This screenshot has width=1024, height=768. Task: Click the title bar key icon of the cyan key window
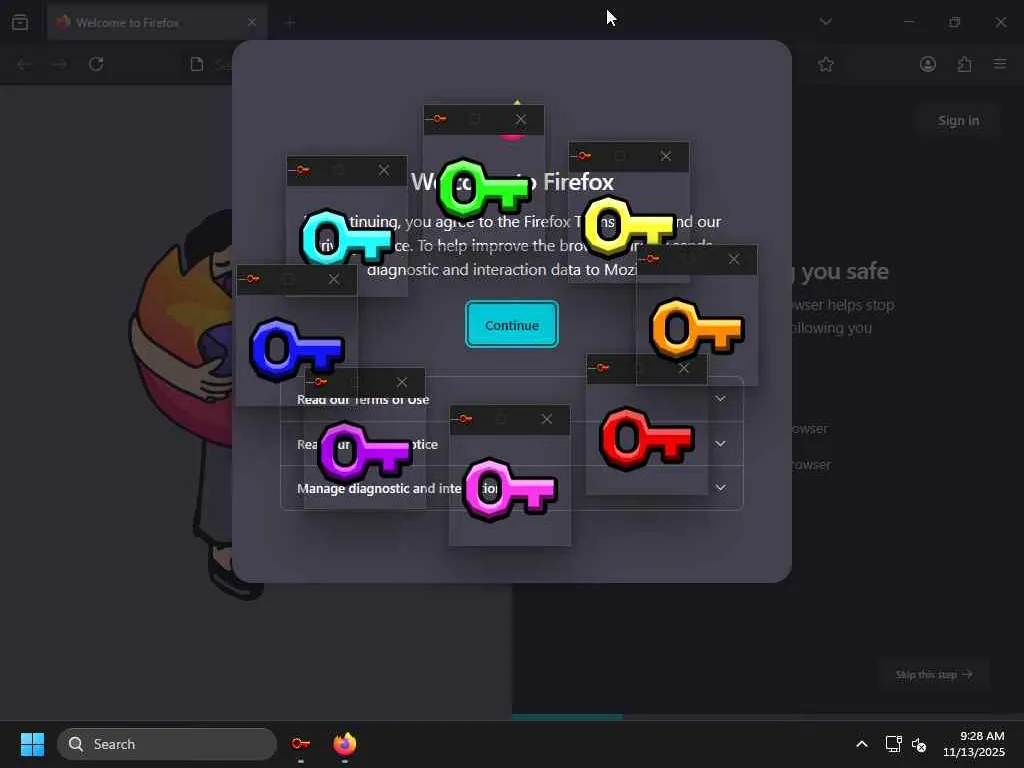[x=303, y=170]
